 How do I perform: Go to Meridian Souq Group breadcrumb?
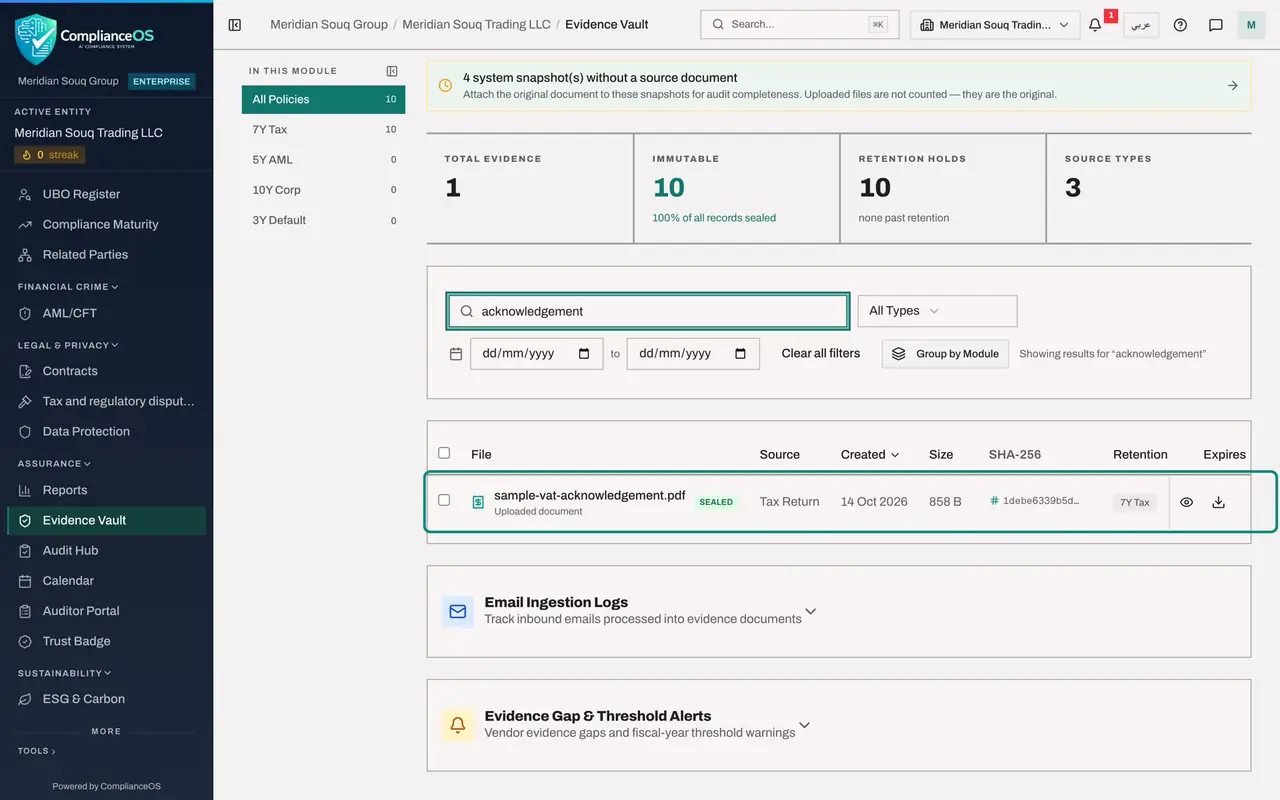[x=329, y=24]
